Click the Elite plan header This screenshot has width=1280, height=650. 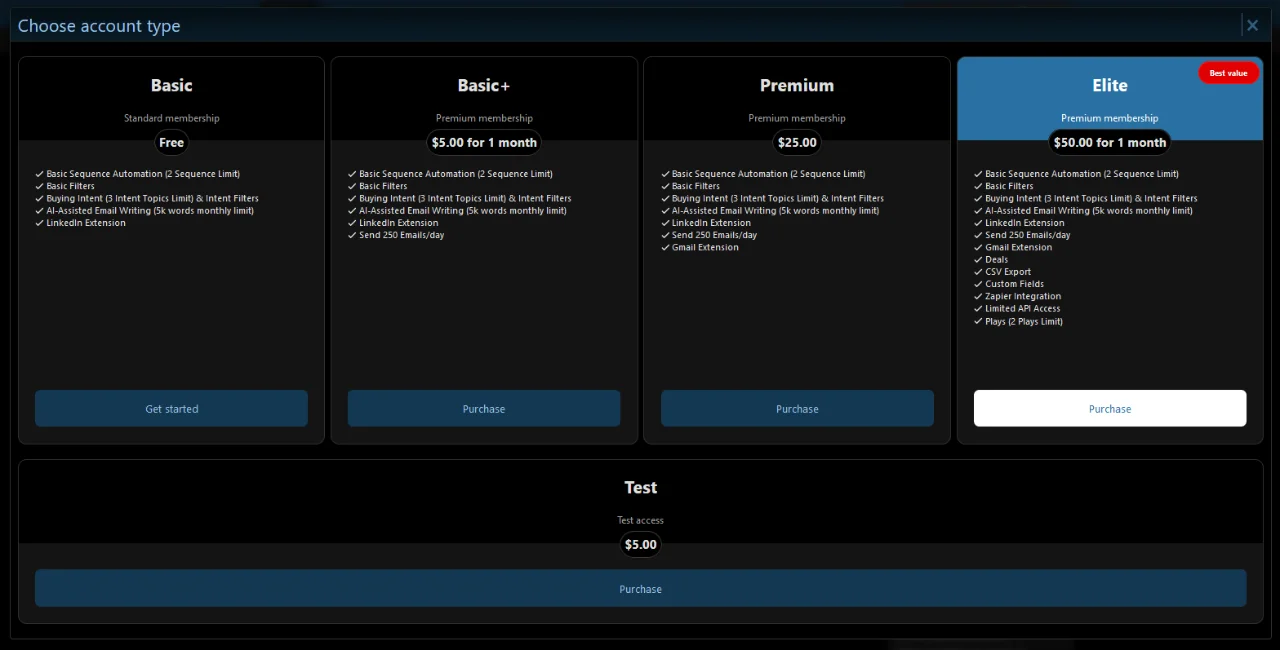pos(1110,85)
